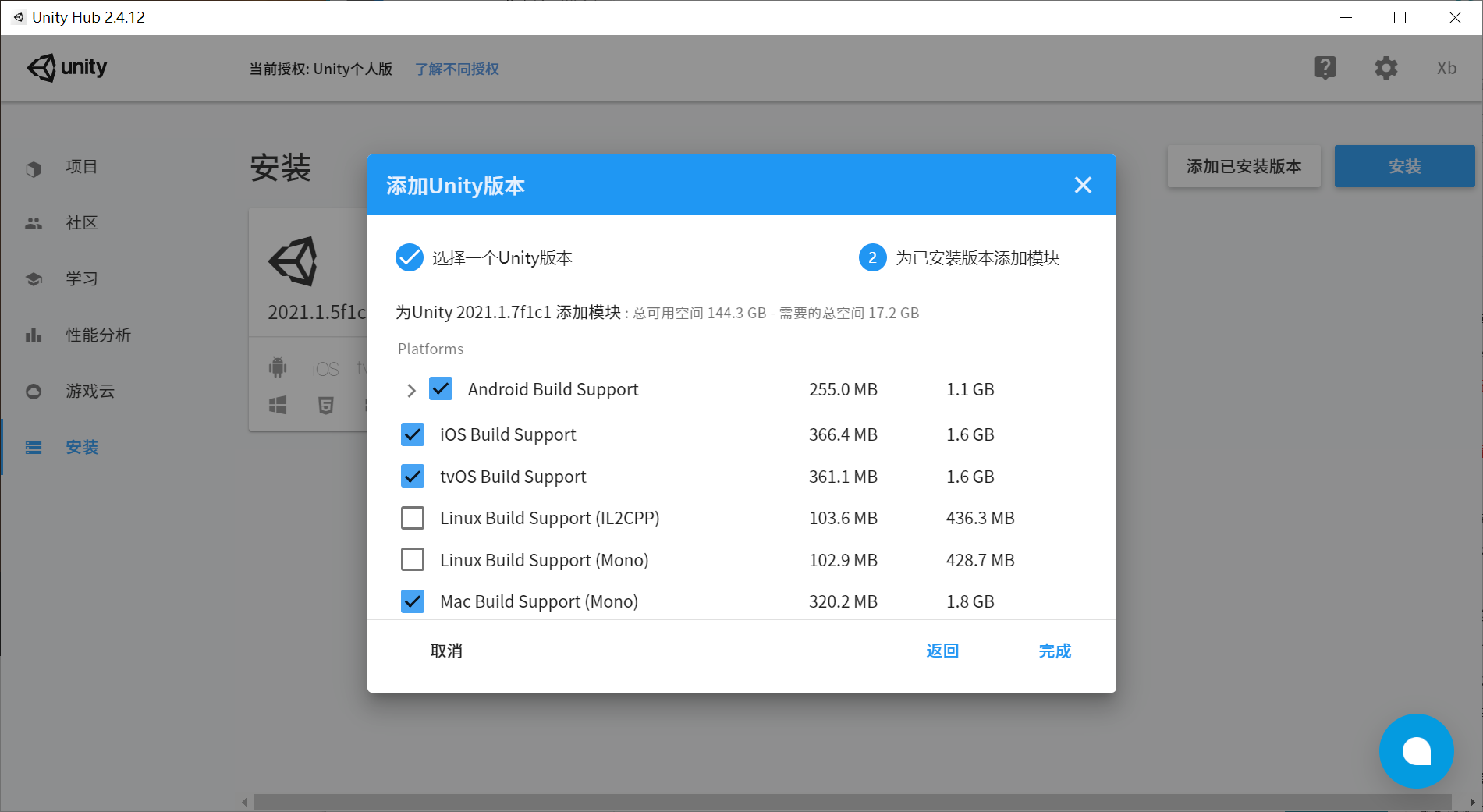Open the Xb account menu

1446,68
